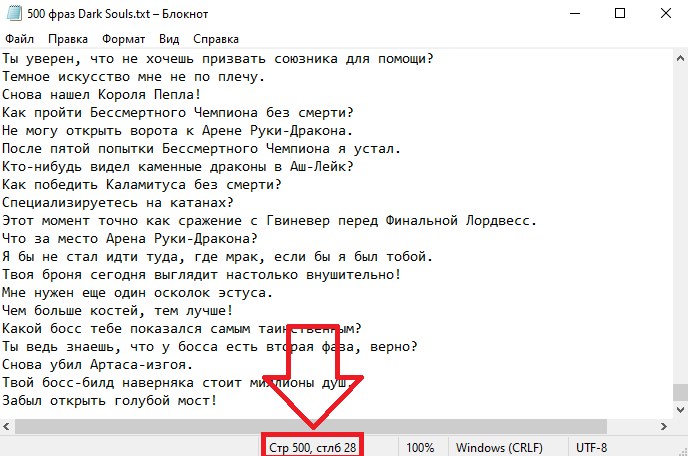Viewport: 688px width, 456px height.
Task: Click the vertical scrollbar down arrow
Action: [x=679, y=410]
